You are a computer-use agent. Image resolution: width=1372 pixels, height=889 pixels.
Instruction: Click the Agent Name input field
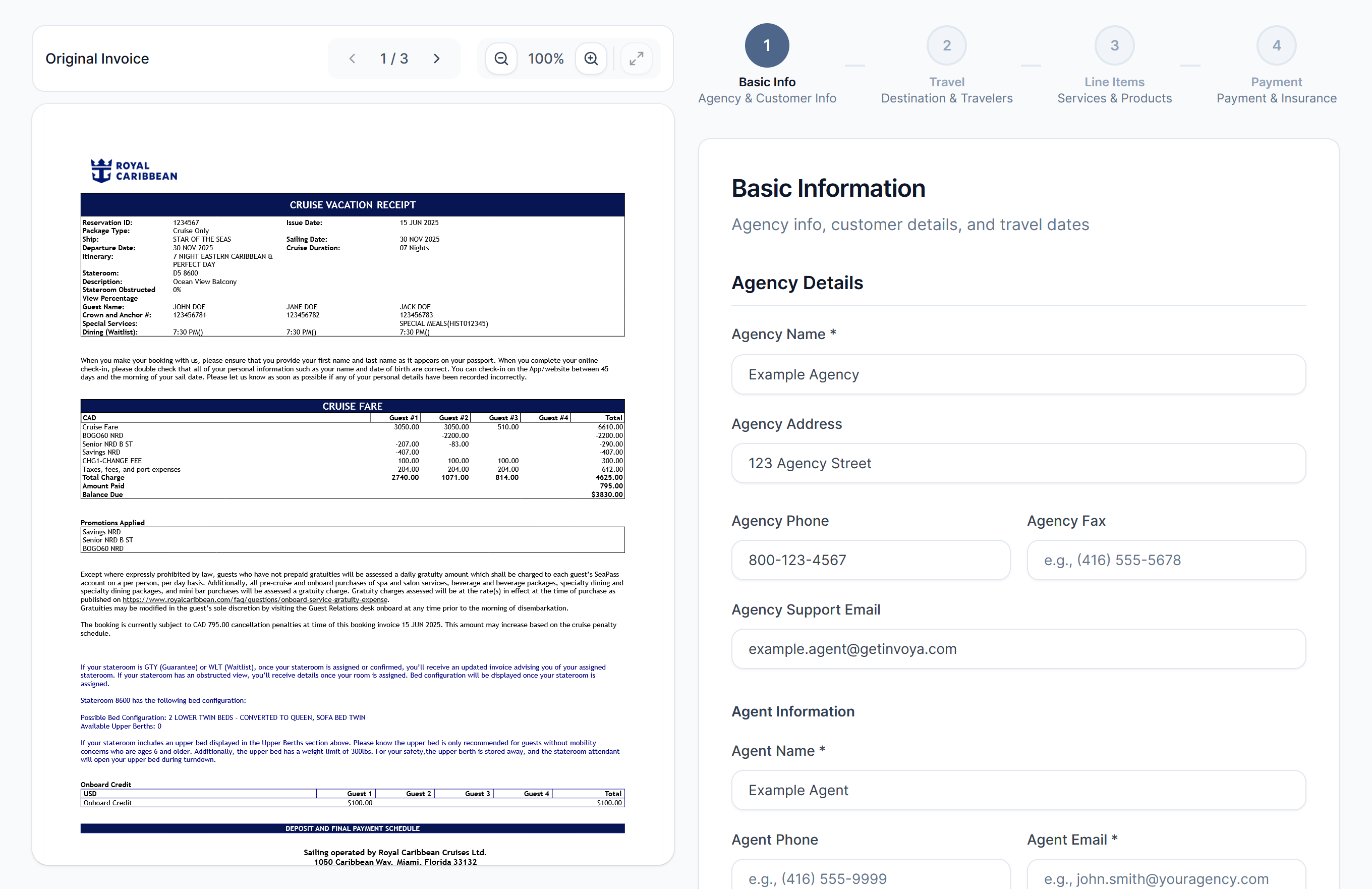point(1018,791)
